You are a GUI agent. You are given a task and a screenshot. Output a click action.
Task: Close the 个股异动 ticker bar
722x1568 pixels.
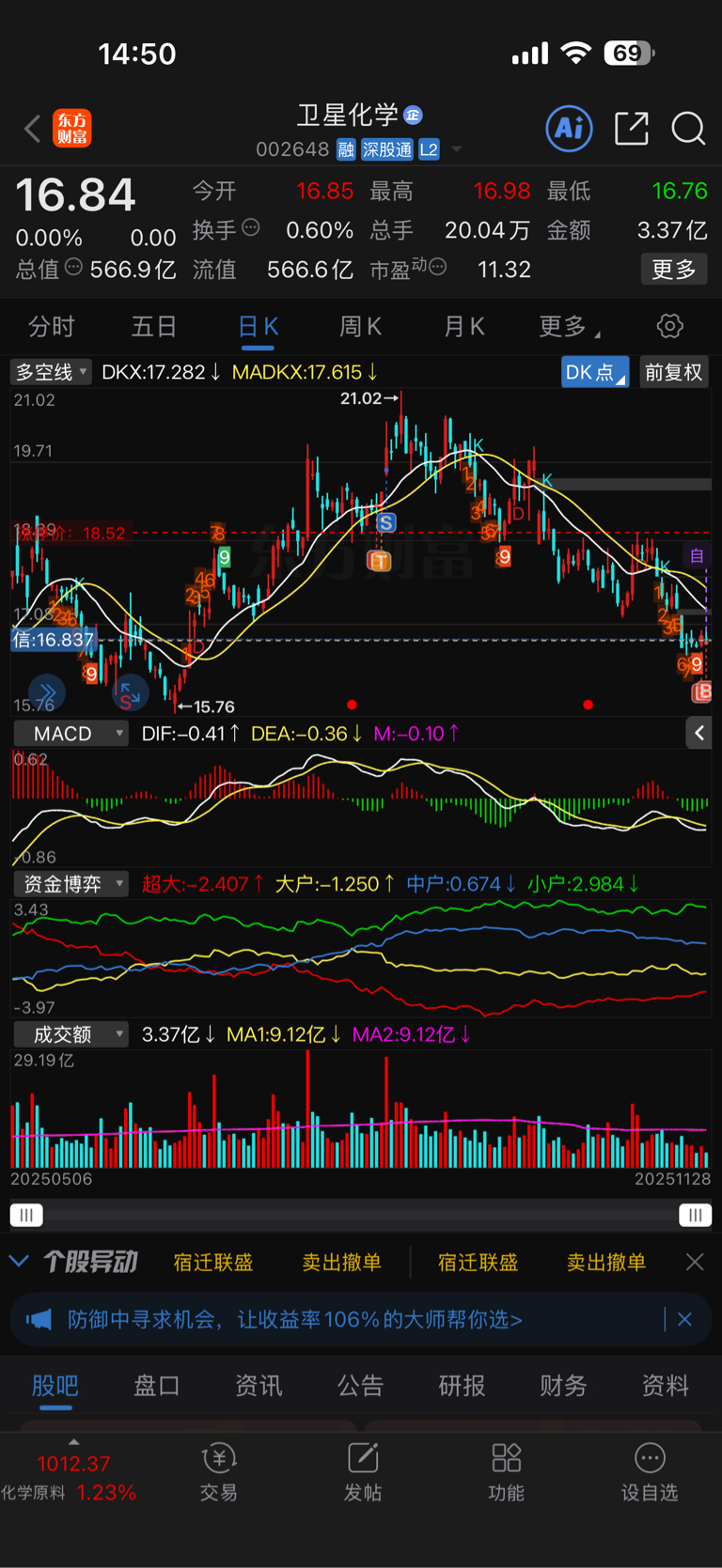click(x=695, y=1262)
